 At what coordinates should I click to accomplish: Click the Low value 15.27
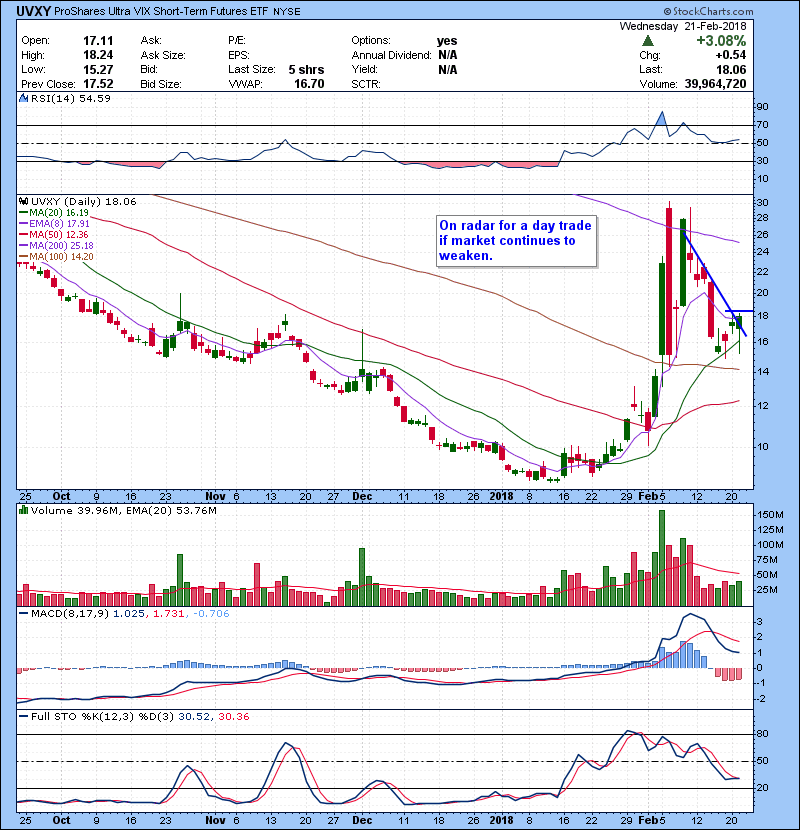(98, 69)
